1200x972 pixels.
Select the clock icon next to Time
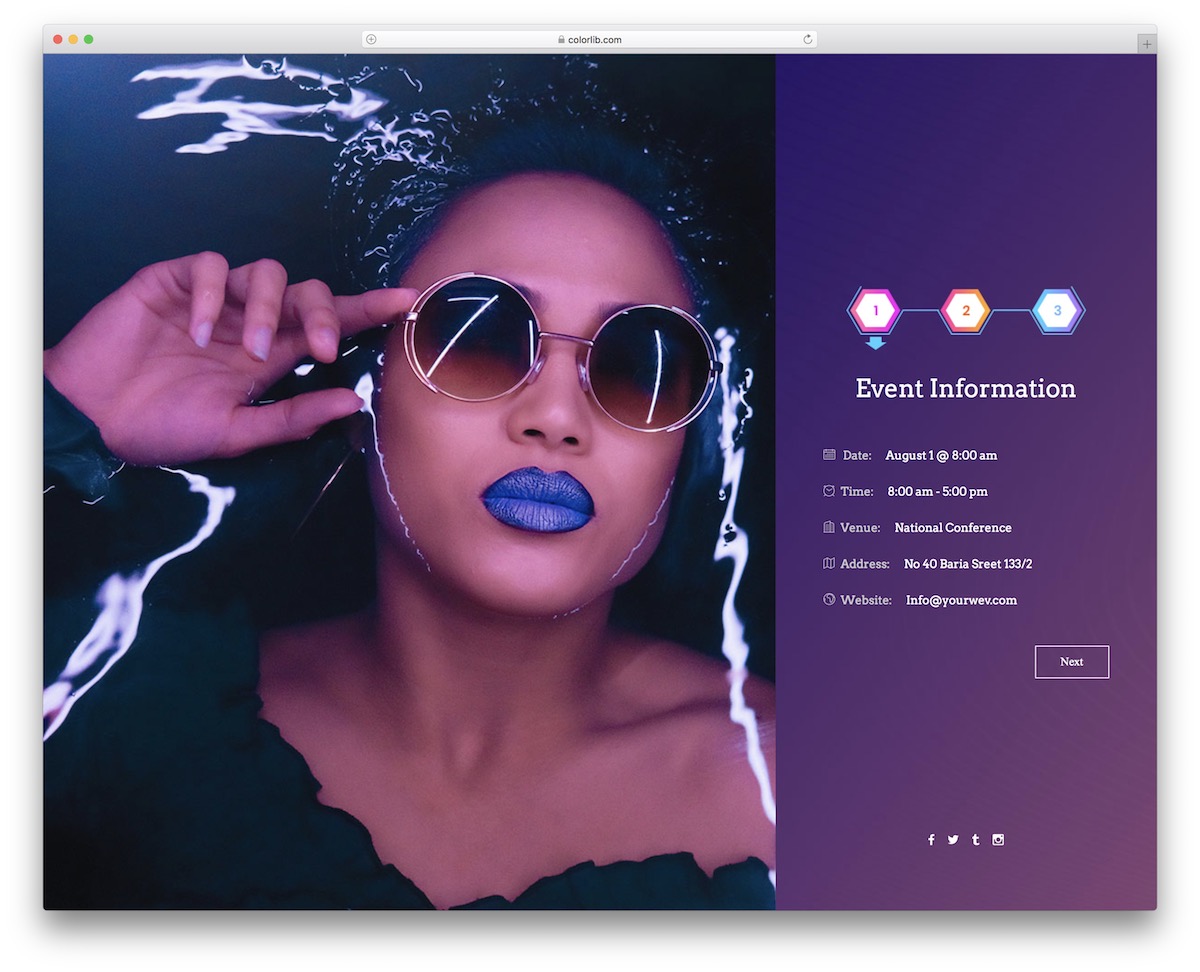[829, 491]
